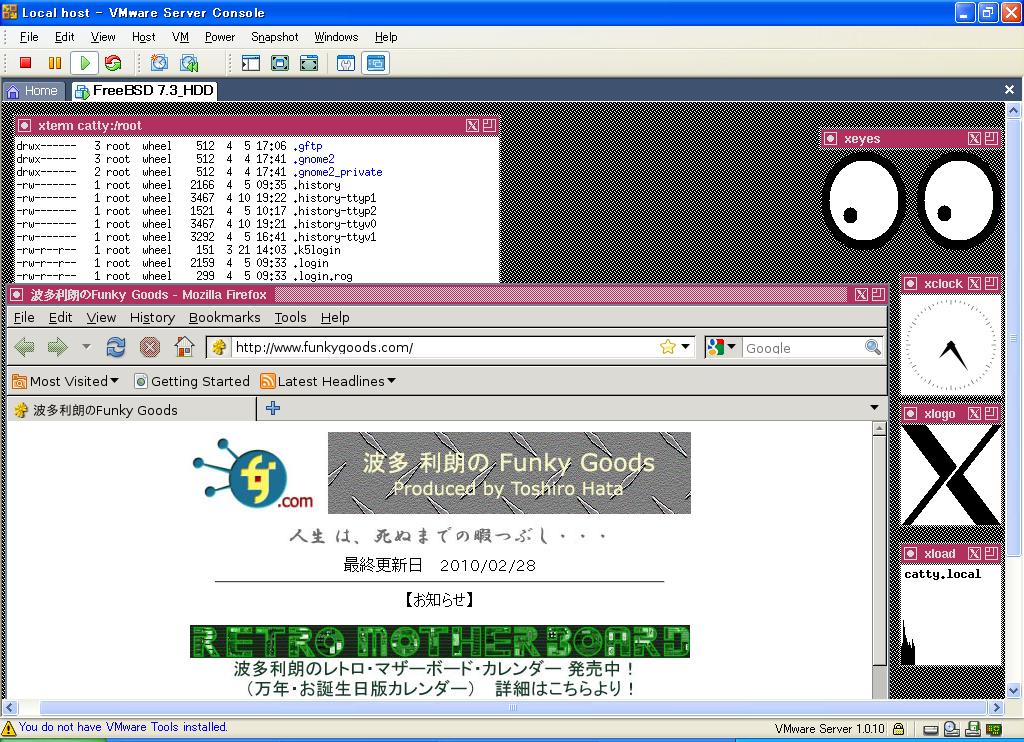
Task: Click the Firefox page vertical scrollbar
Action: point(879,552)
